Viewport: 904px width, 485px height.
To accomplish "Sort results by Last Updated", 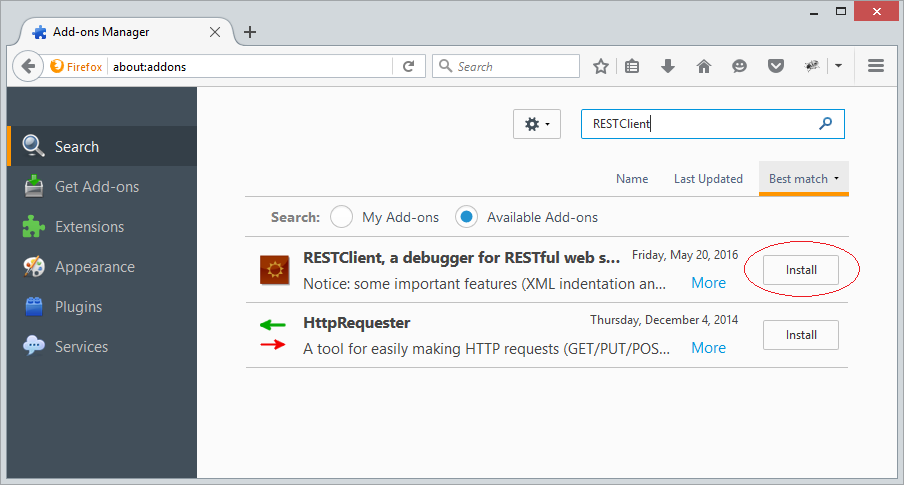I will point(708,179).
